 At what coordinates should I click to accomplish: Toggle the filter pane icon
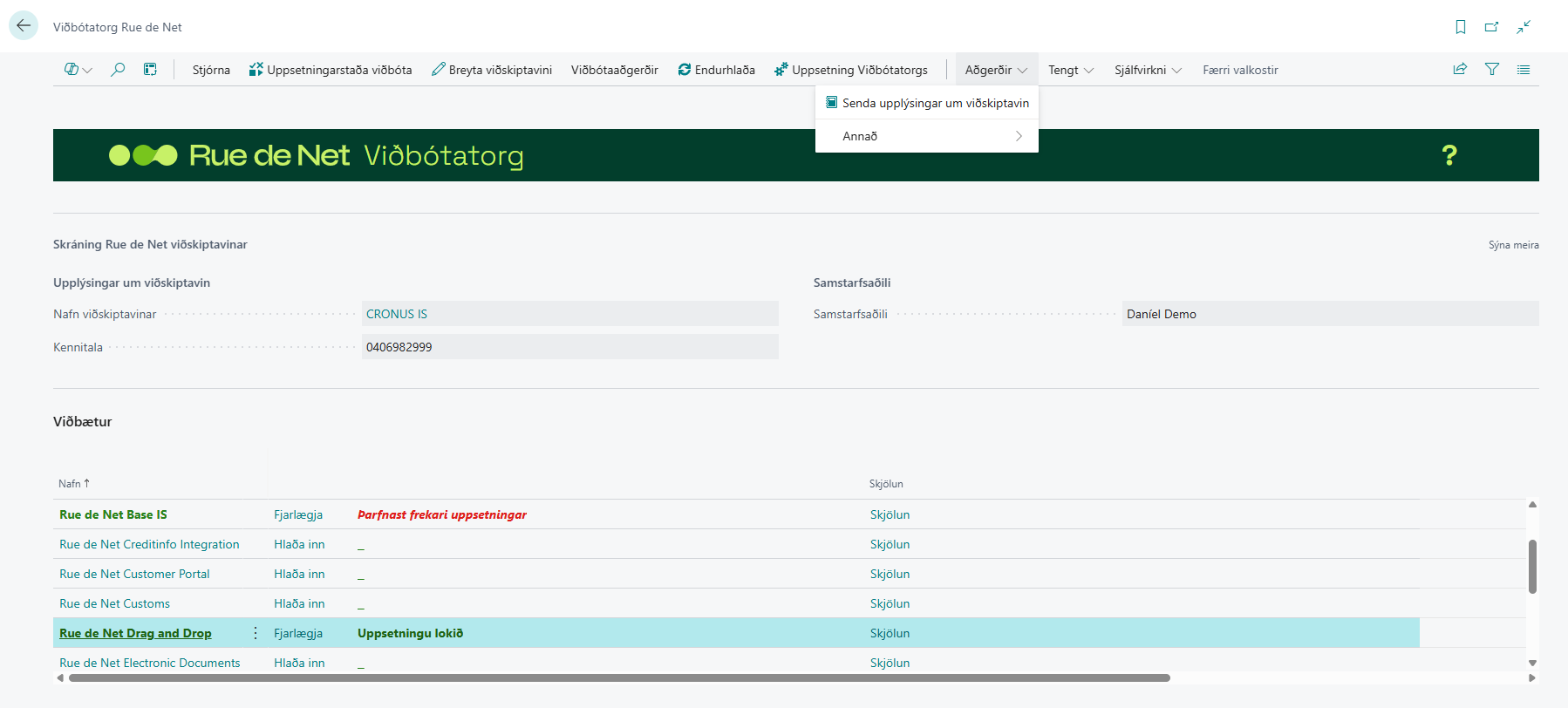pyautogui.click(x=1491, y=70)
